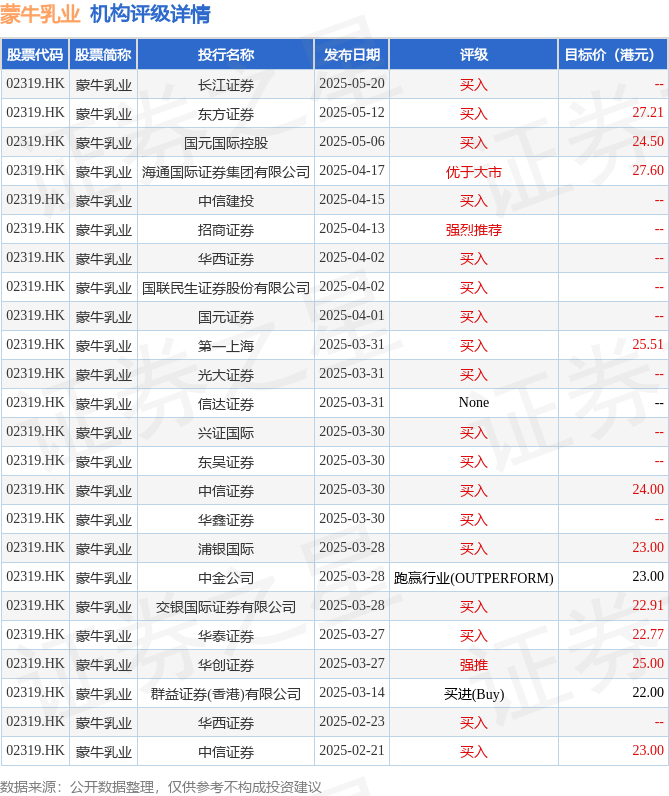
Task: Click the 投行名称 column header
Action: click(226, 54)
